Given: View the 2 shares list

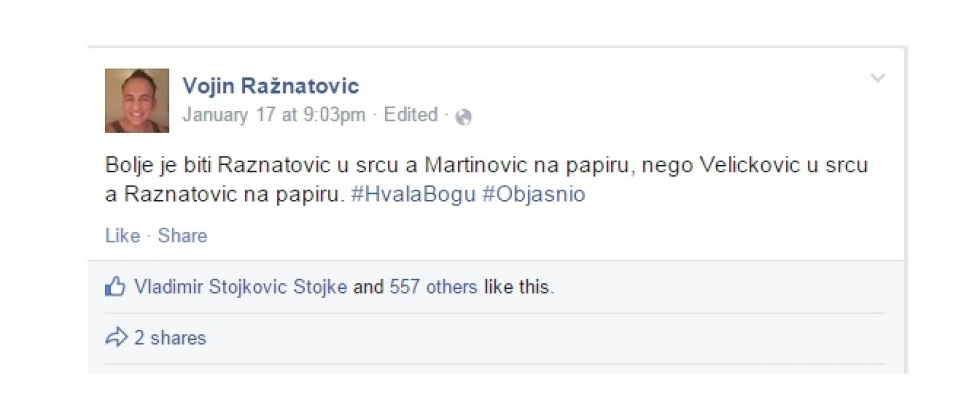Looking at the screenshot, I should [169, 338].
